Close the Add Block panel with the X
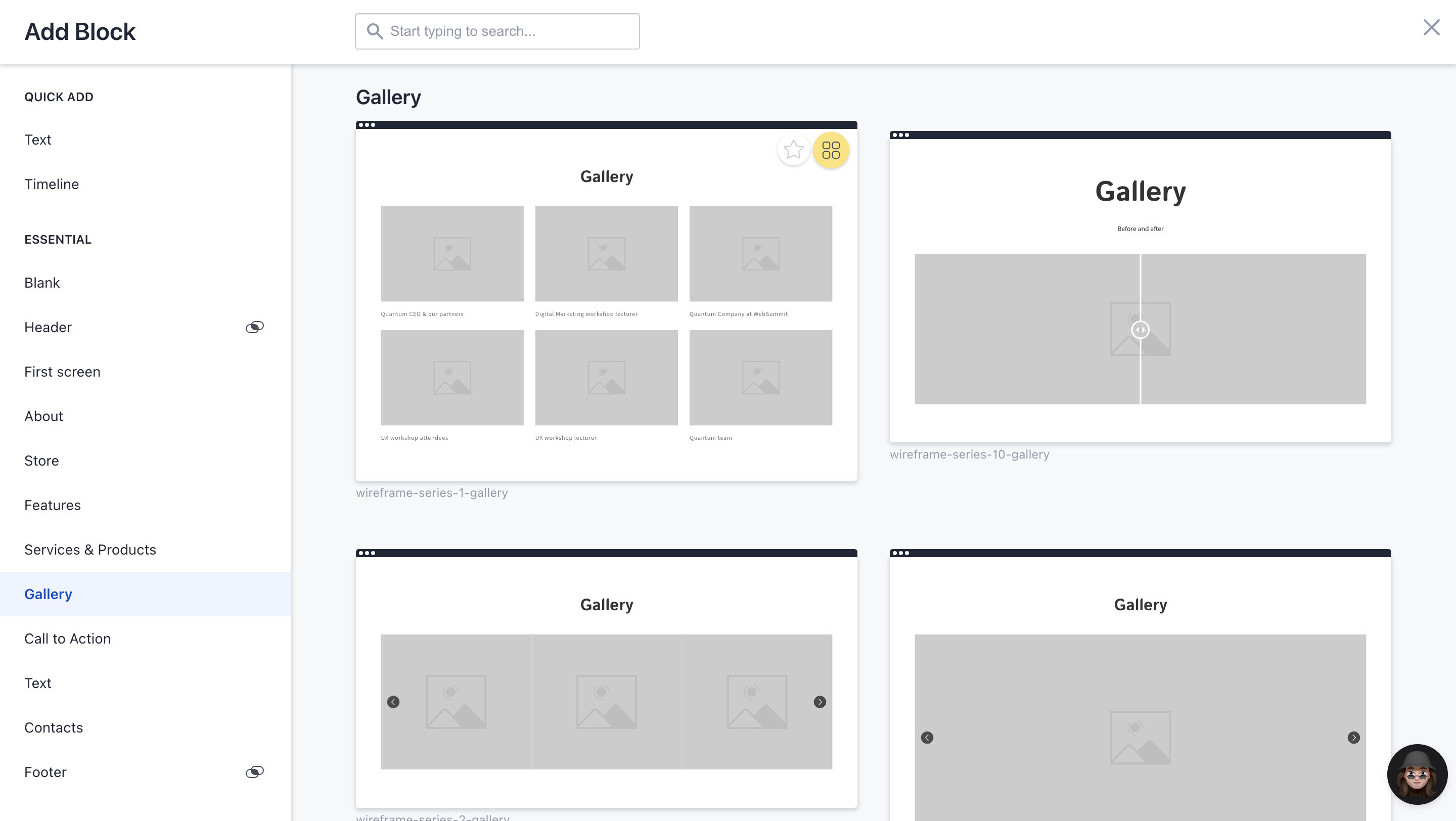 click(1431, 27)
